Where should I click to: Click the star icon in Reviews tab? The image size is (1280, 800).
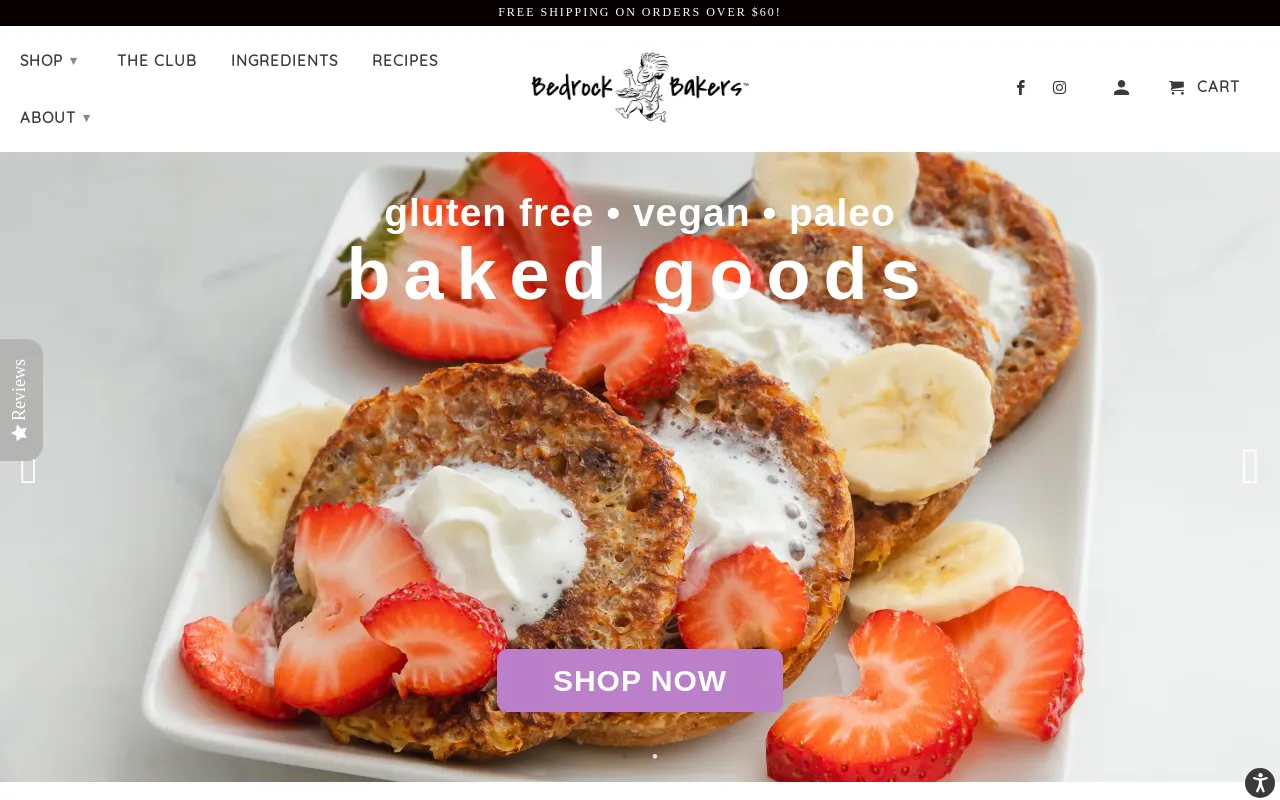pos(19,433)
